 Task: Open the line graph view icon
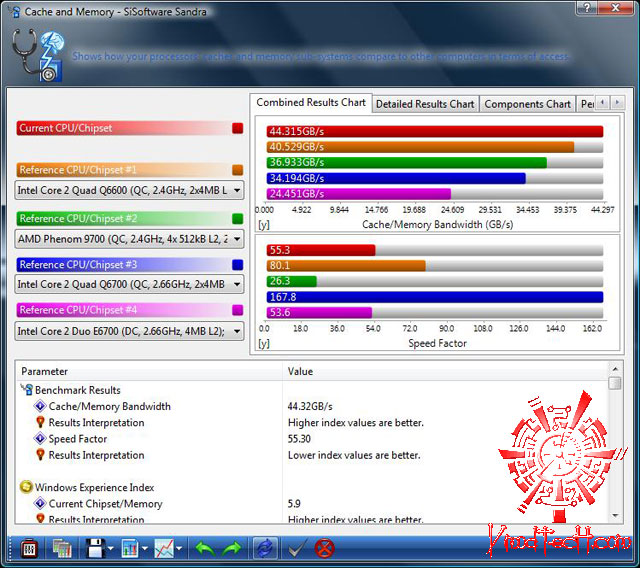[x=164, y=549]
